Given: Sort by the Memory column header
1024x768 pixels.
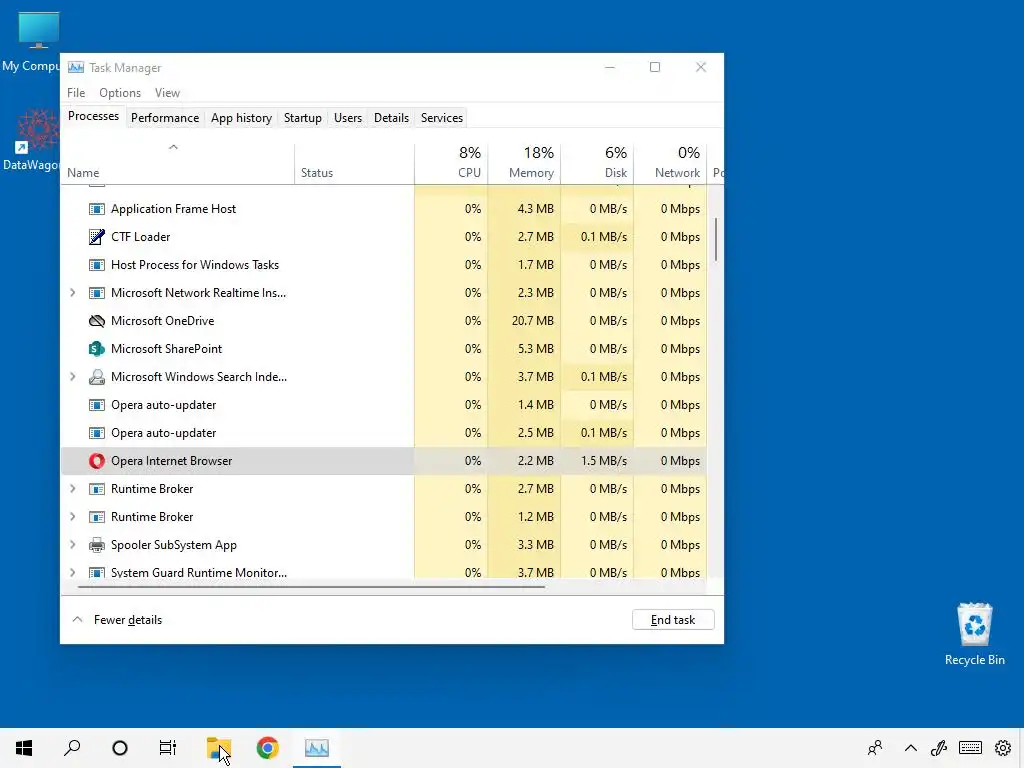Looking at the screenshot, I should [x=524, y=163].
